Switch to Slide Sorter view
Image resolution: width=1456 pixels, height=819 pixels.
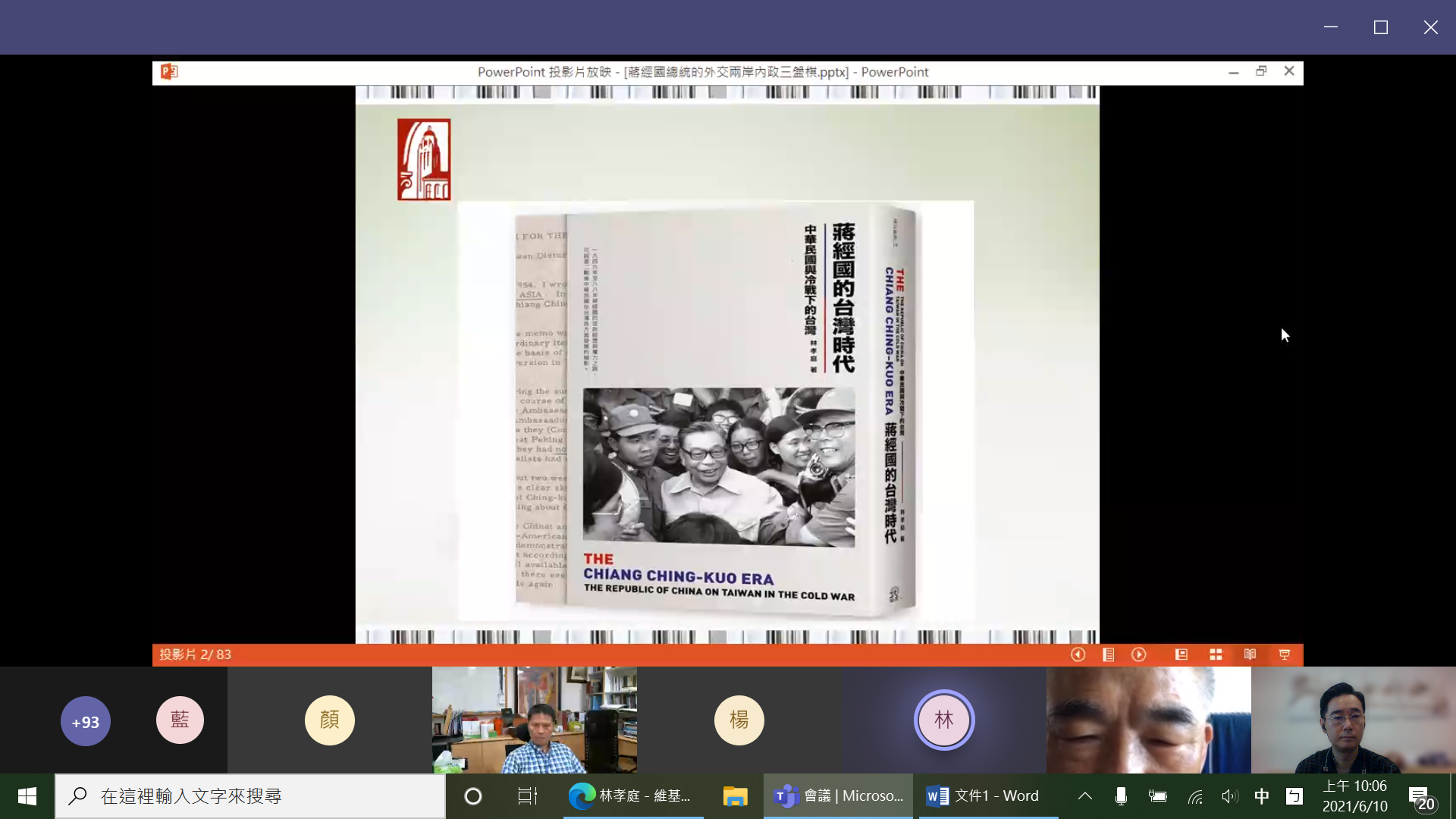tap(1216, 654)
